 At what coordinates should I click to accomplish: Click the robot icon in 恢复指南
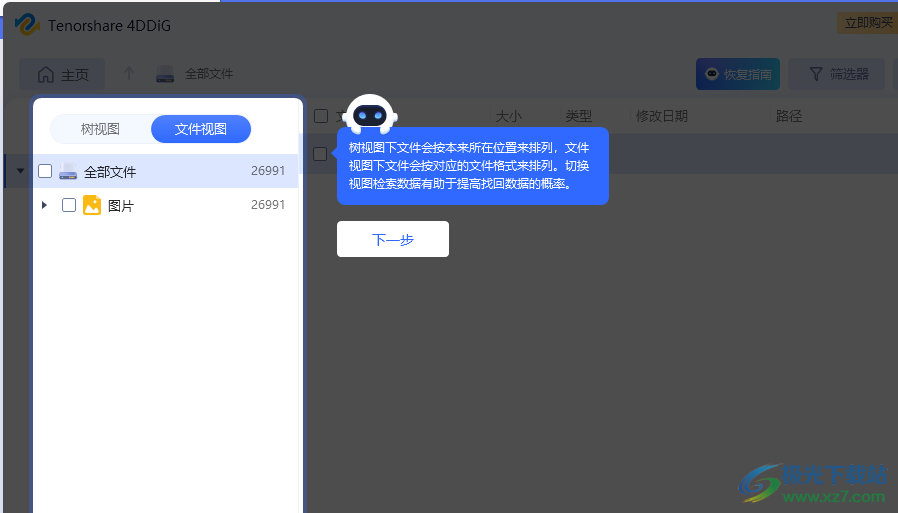pos(711,73)
